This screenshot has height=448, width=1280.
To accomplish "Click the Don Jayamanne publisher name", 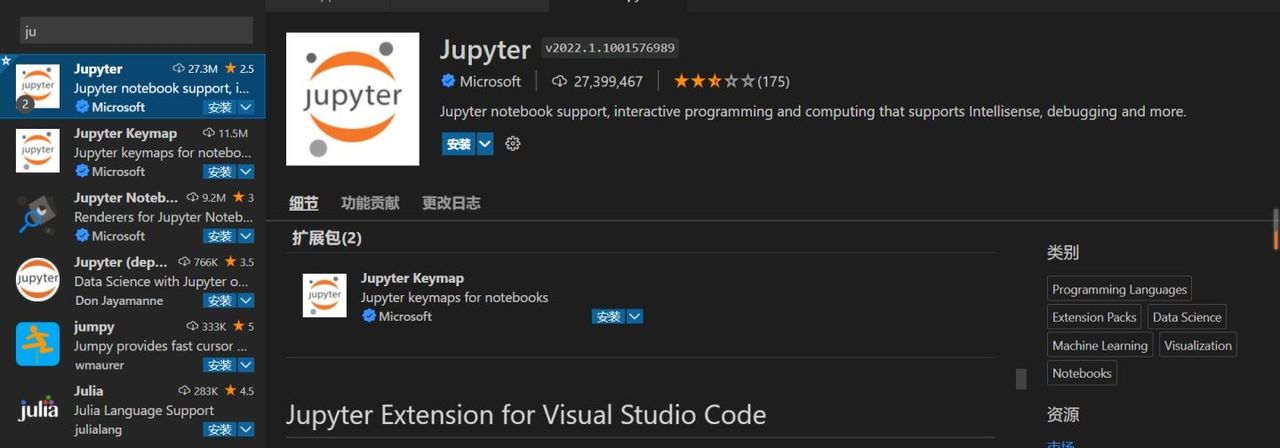I will click(118, 300).
